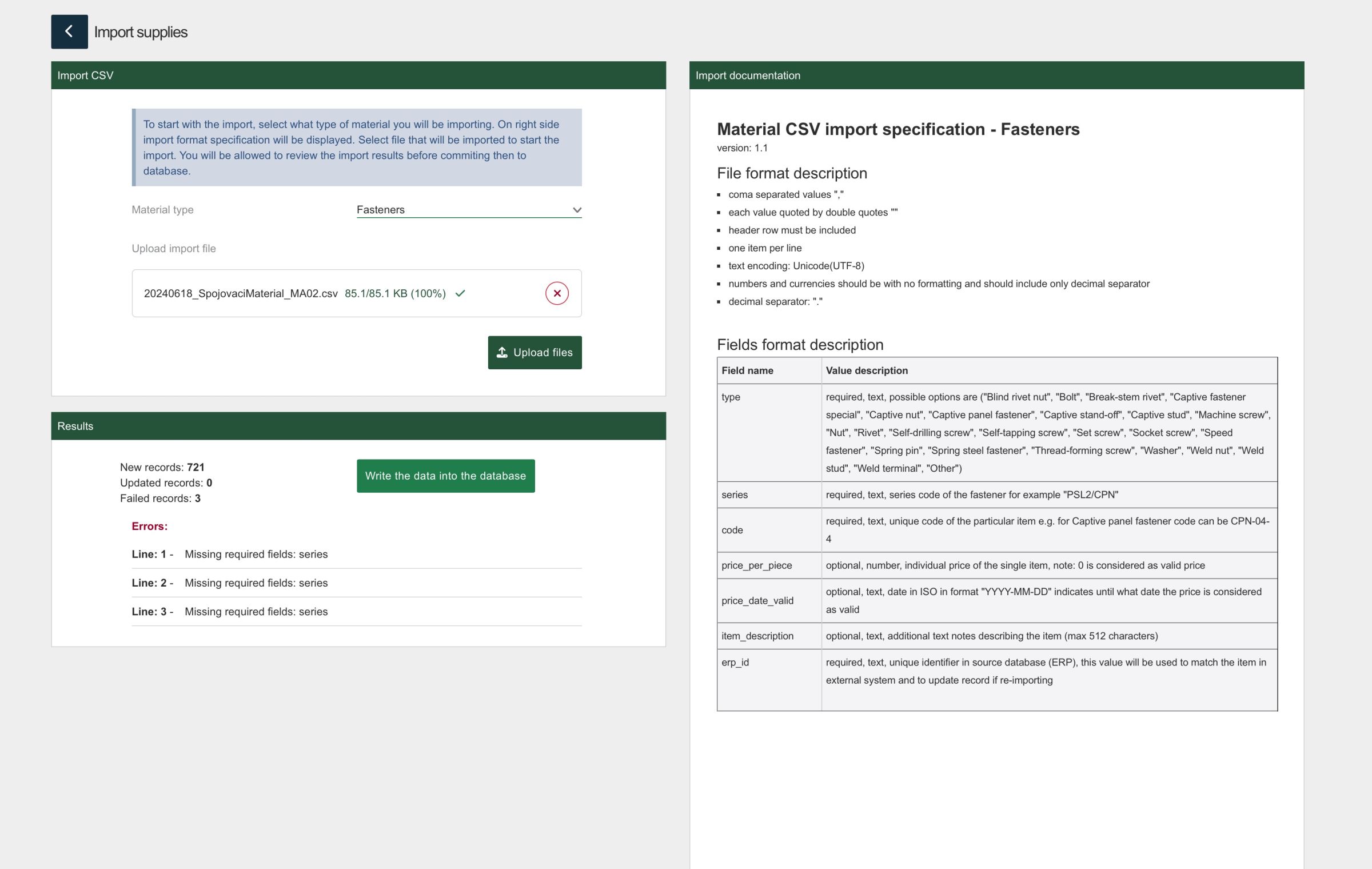
Task: Click the upload success checkmark icon
Action: (x=460, y=293)
